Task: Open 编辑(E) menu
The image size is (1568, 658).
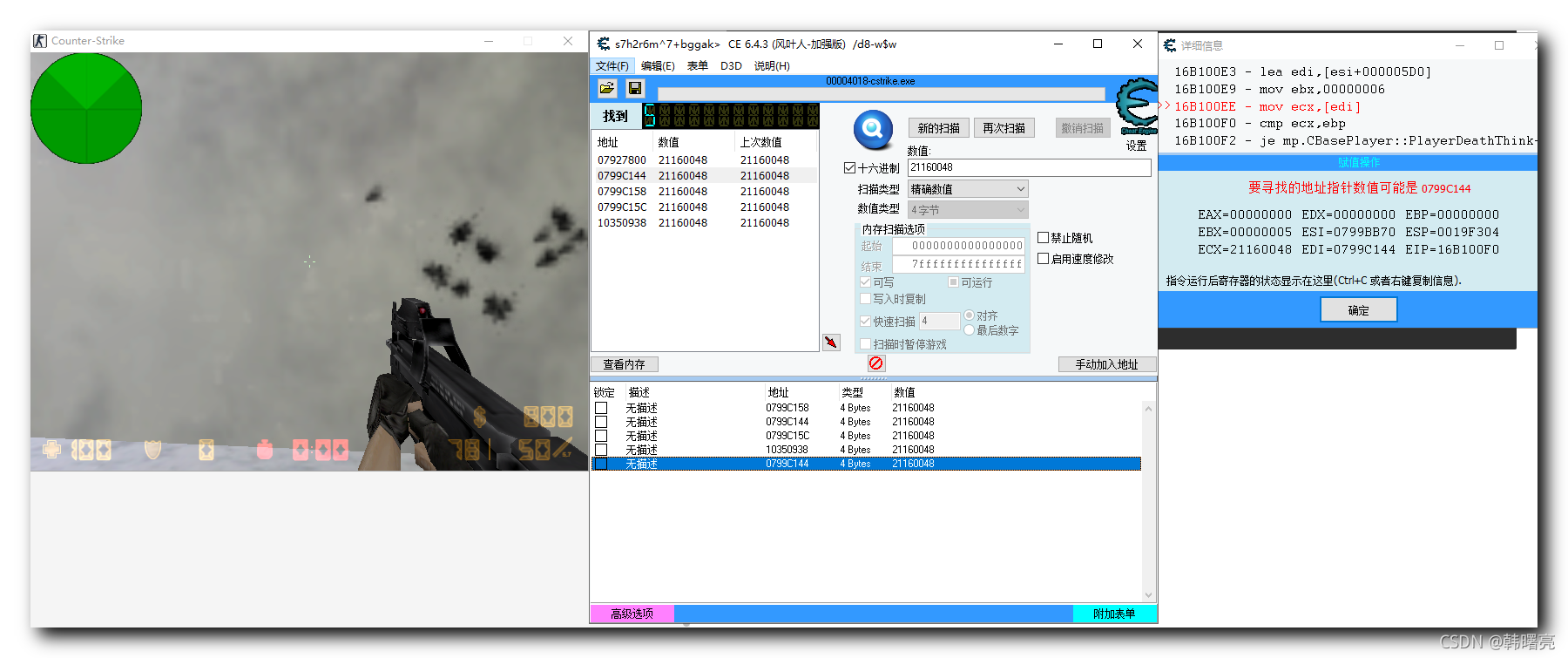Action: click(x=658, y=66)
